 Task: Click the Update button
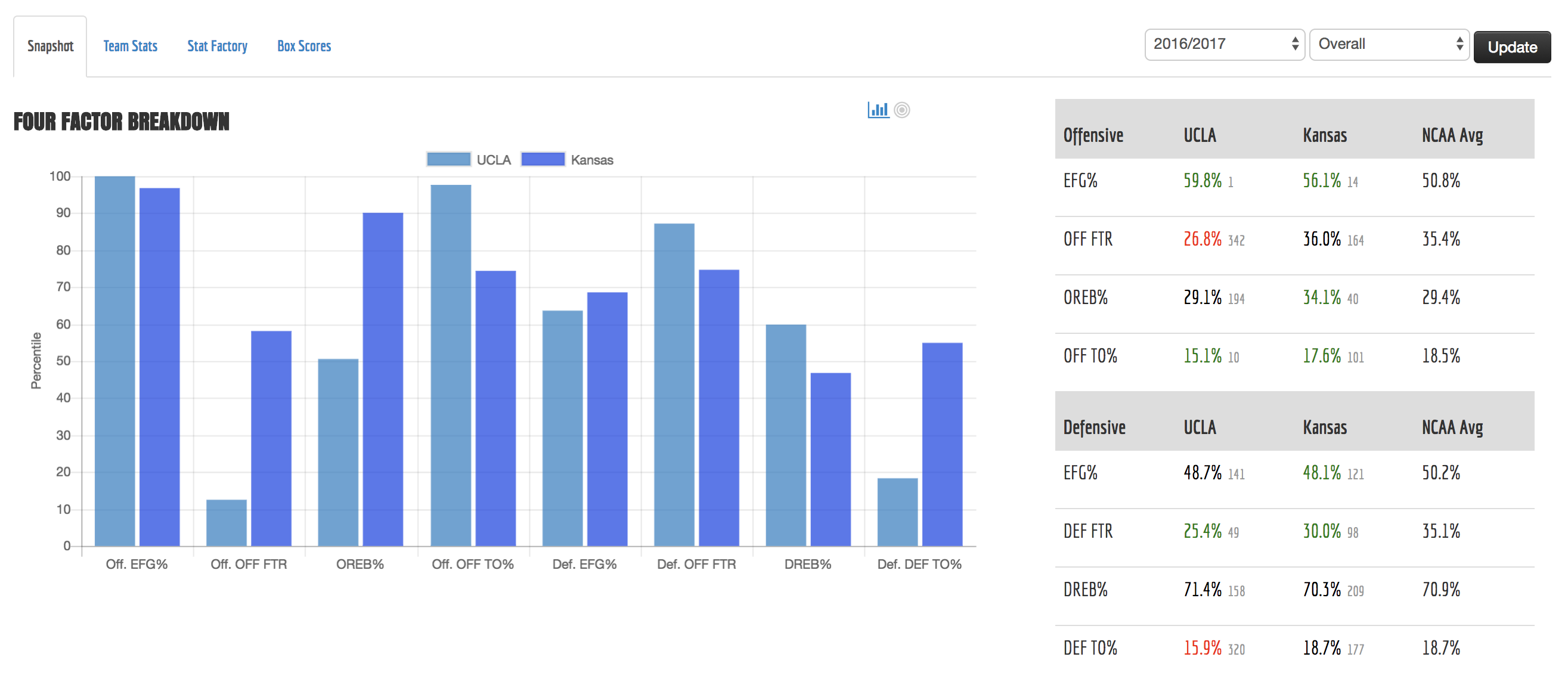tap(1512, 47)
